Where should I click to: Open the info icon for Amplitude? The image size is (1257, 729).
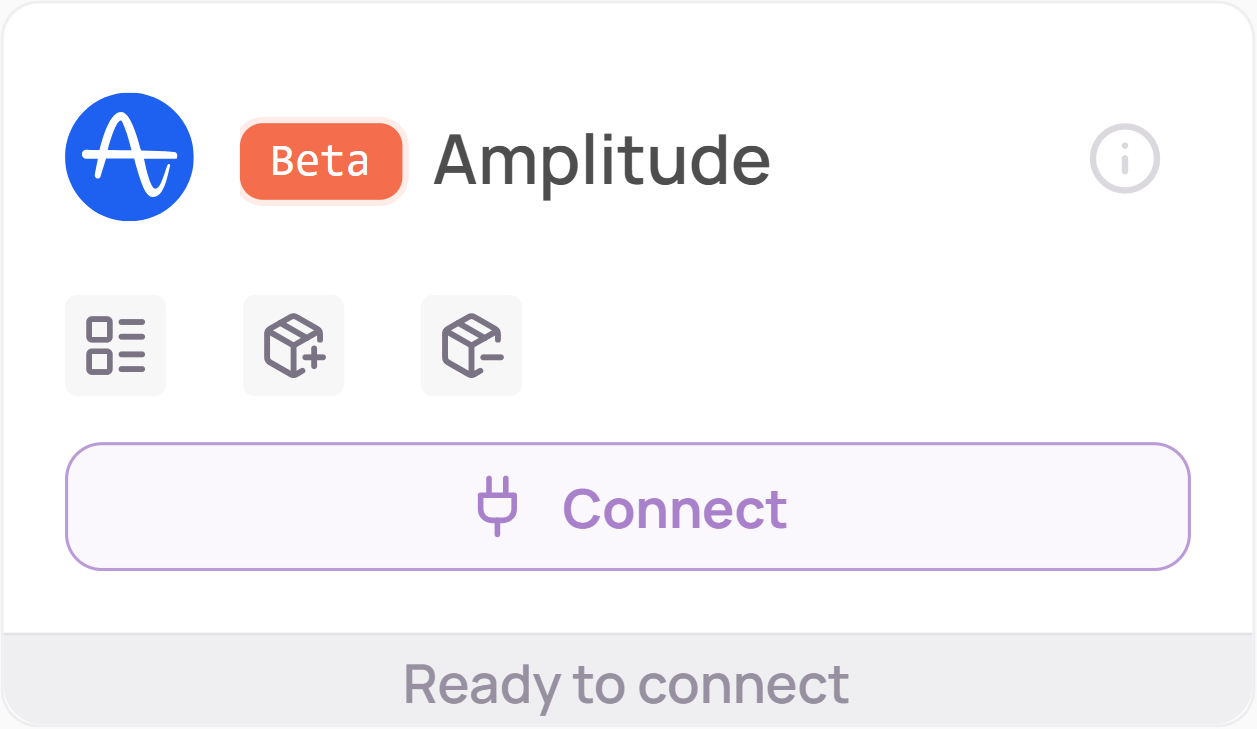point(1124,158)
